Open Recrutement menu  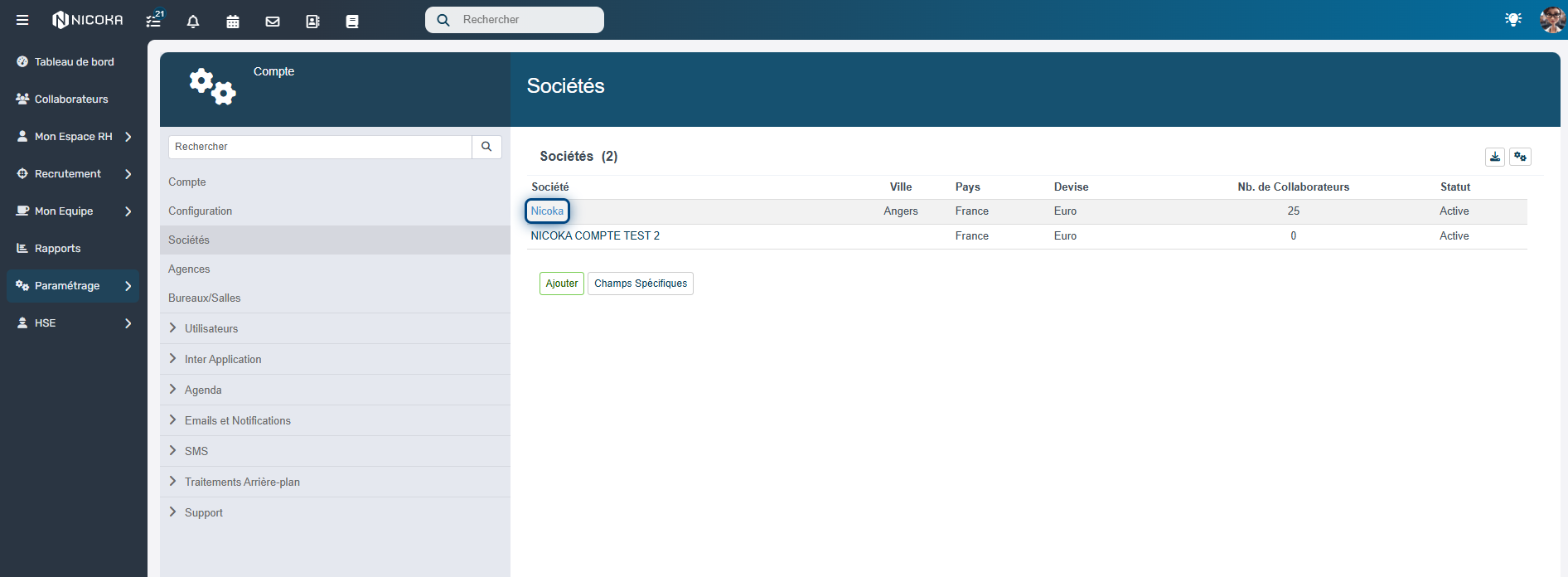[73, 174]
